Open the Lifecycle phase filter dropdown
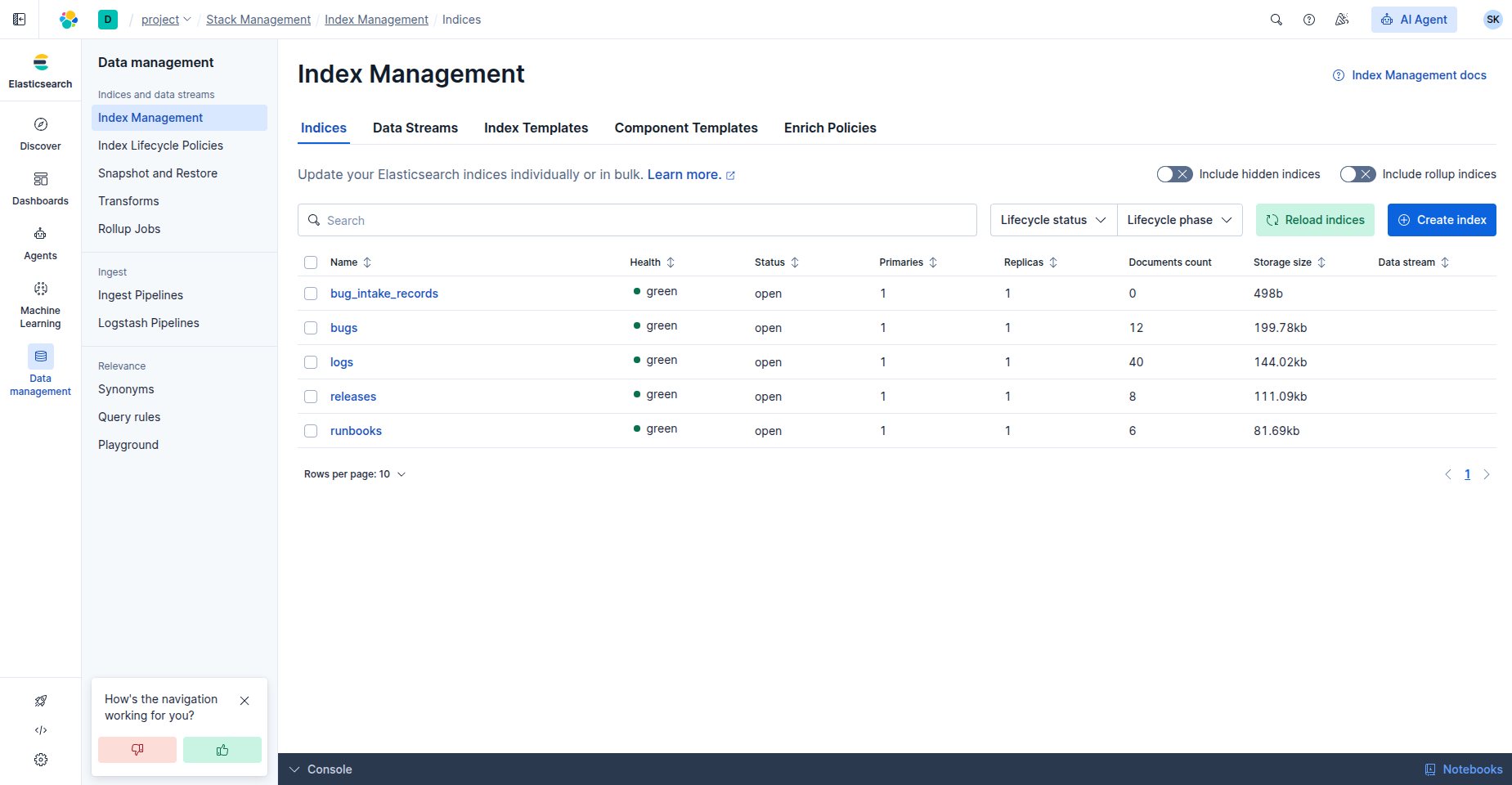The width and height of the screenshot is (1512, 785). 1180,220
